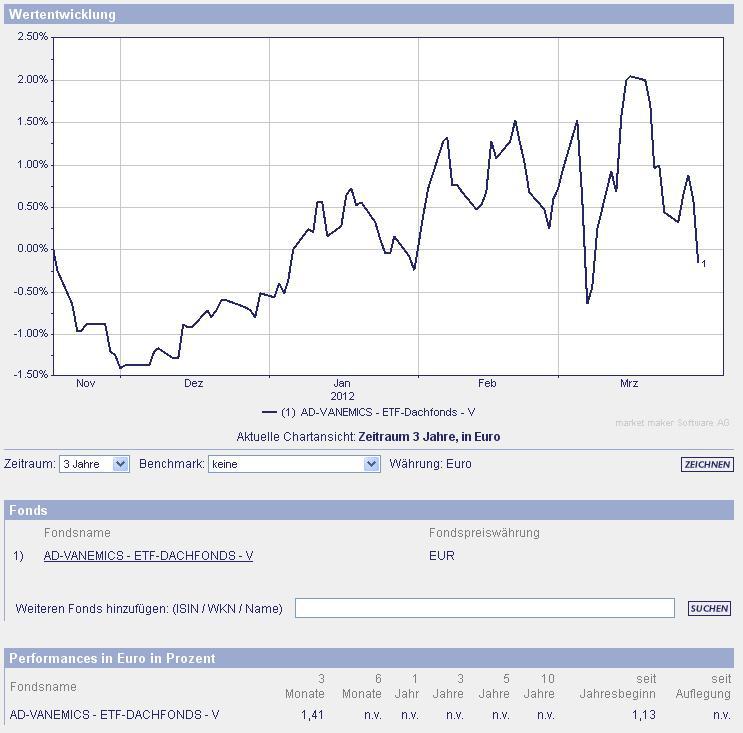743x733 pixels.
Task: Click the 10 Jahre column header
Action: pos(539,686)
